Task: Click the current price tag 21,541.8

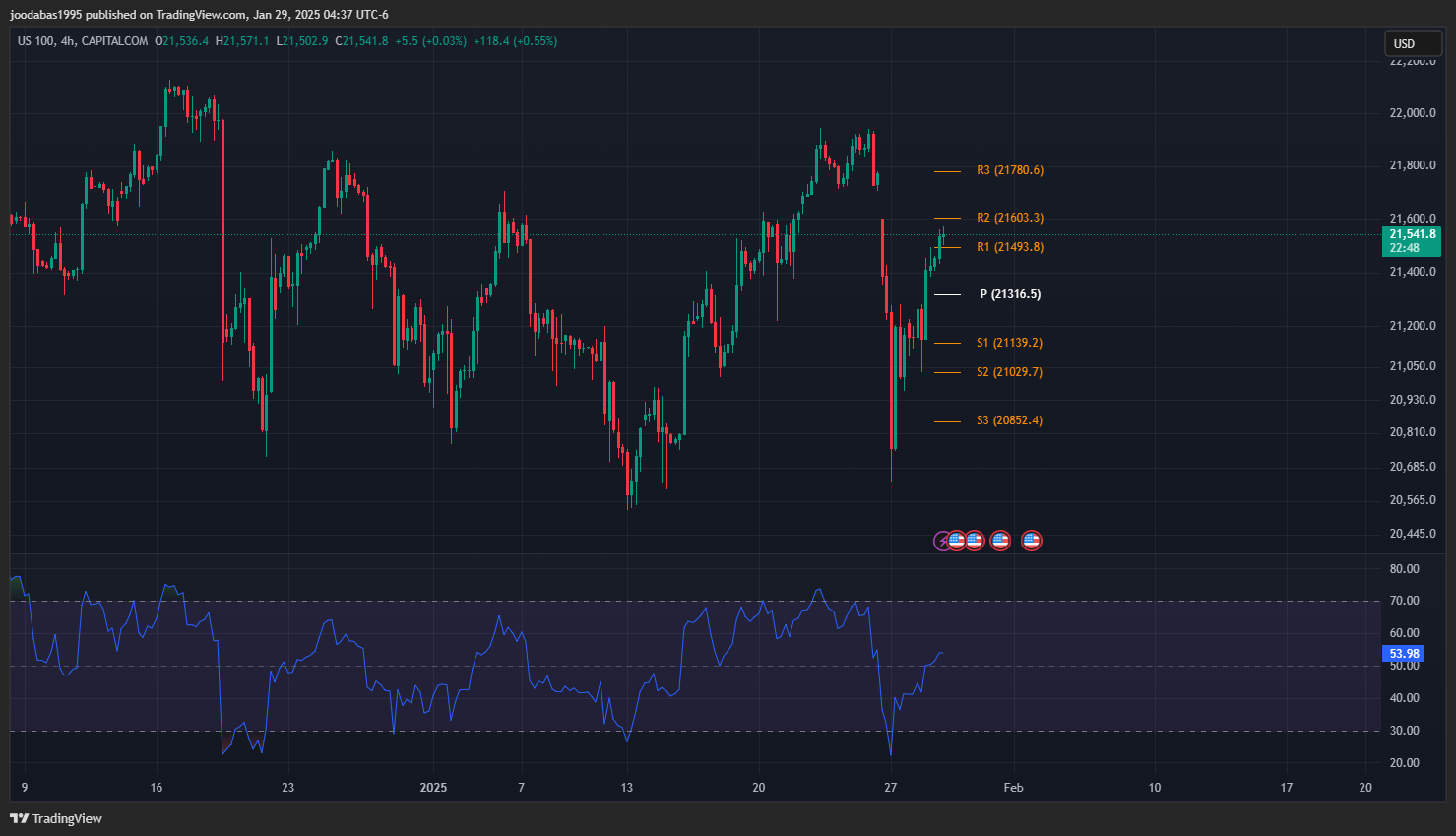Action: pyautogui.click(x=1412, y=234)
